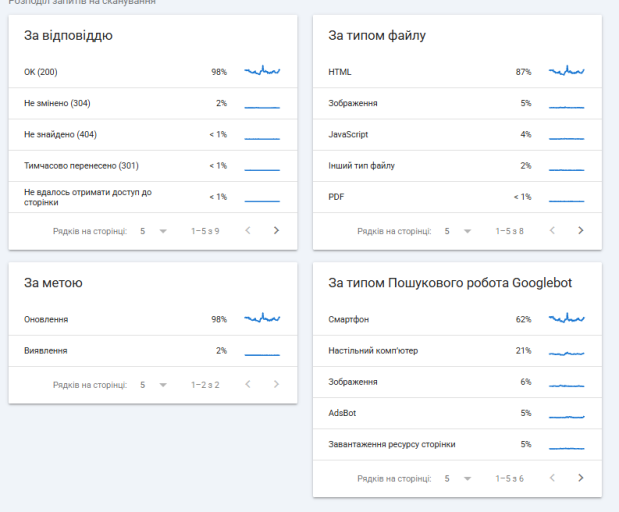
Task: Open Зображення row in file type card
Action: point(457,103)
